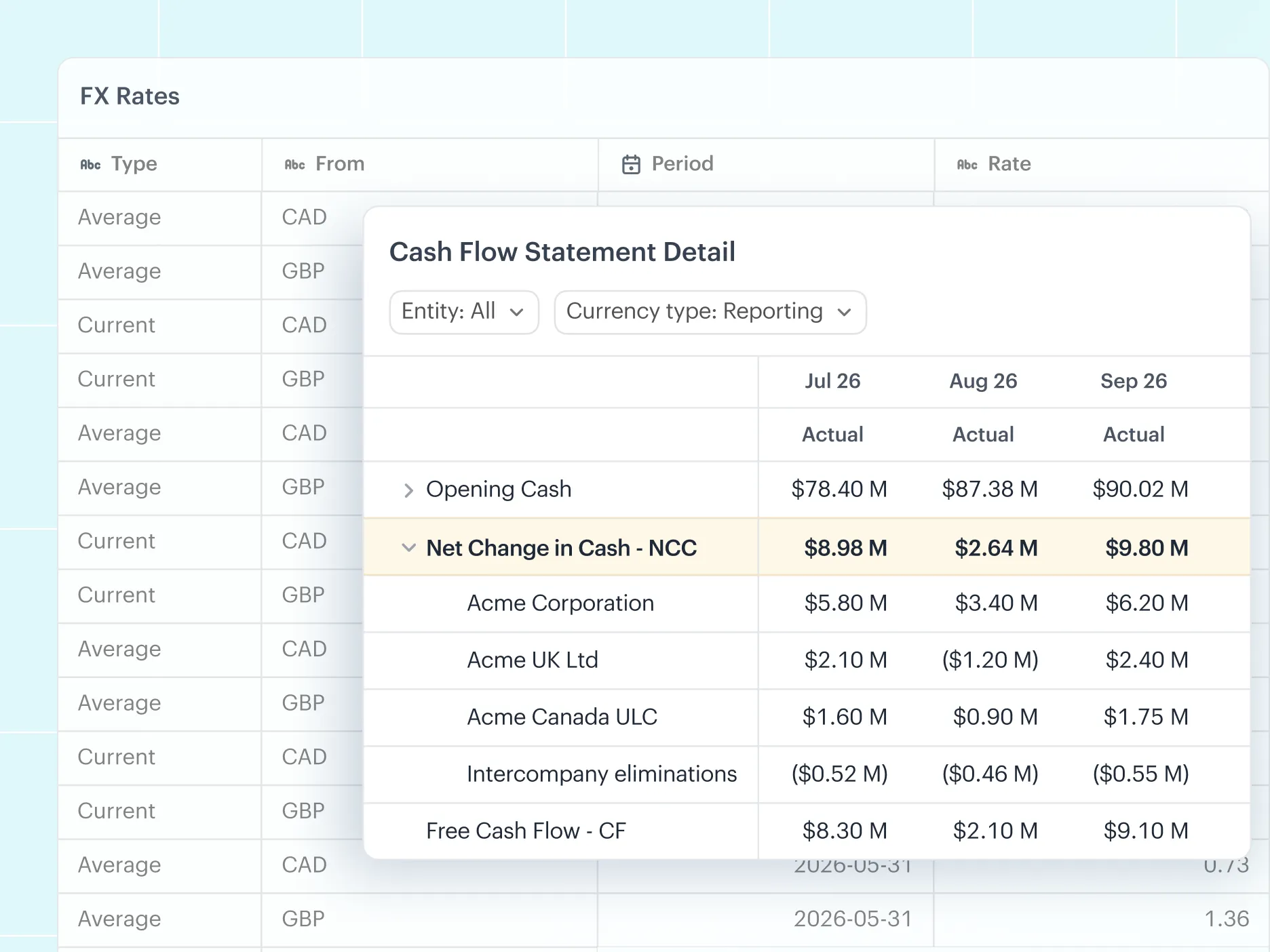The image size is (1270, 952).
Task: Select the Acme Canada ULC row
Action: (807, 717)
